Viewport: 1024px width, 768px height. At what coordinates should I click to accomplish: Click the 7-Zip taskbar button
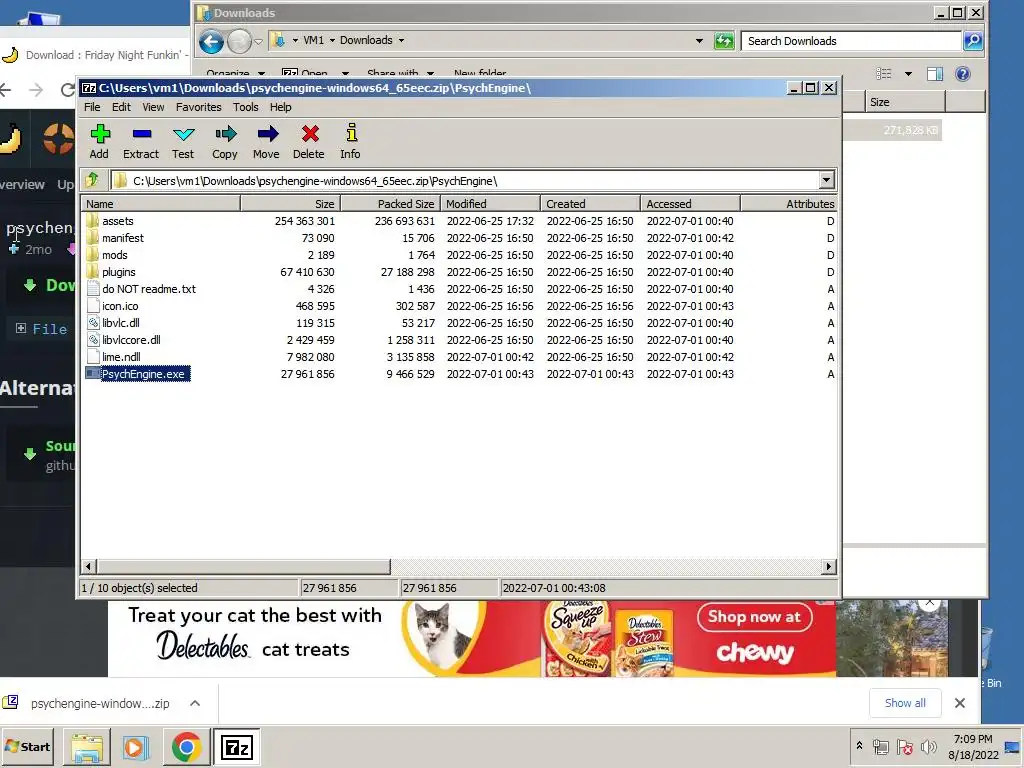point(236,747)
